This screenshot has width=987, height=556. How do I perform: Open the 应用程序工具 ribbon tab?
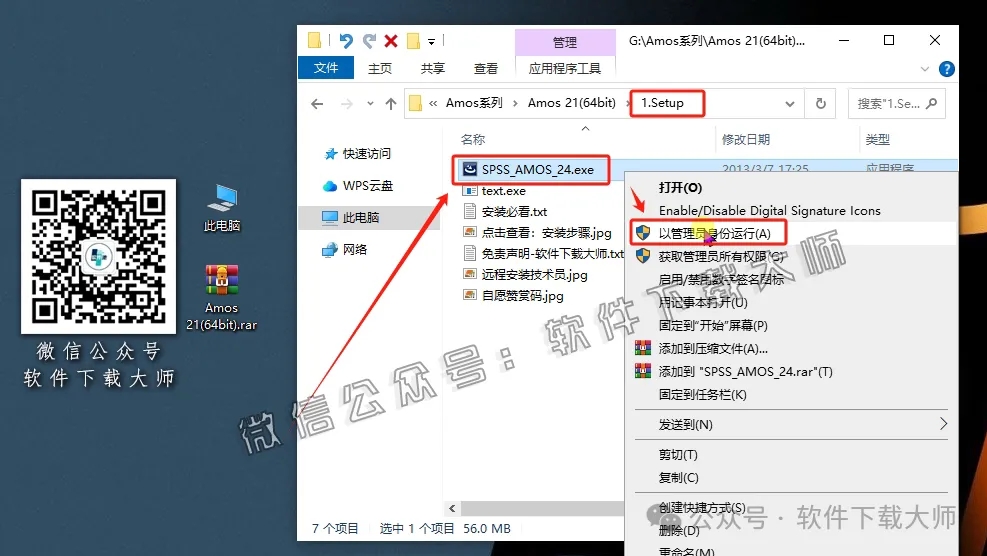pyautogui.click(x=565, y=69)
